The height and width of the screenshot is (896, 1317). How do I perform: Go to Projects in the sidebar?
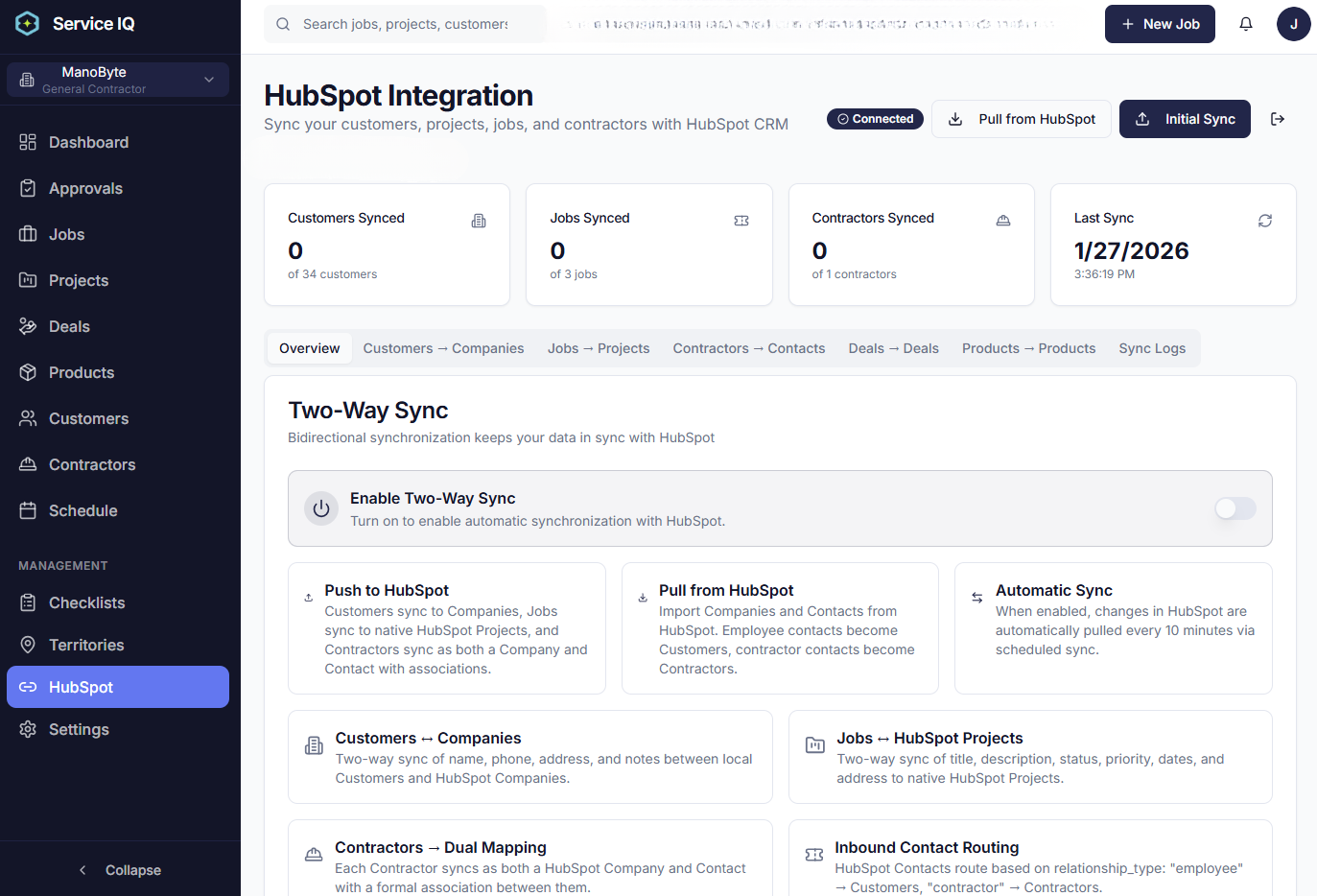pos(118,280)
